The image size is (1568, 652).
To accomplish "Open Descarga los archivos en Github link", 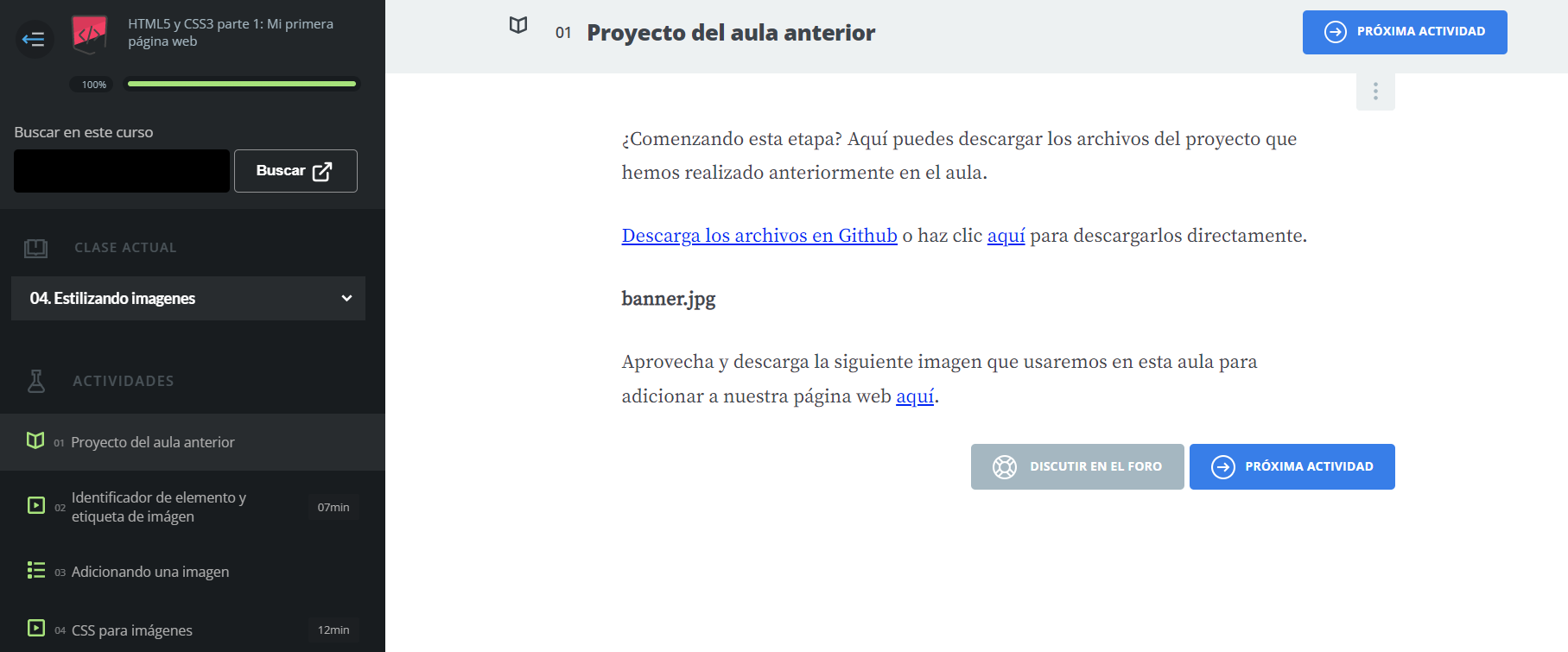I will pyautogui.click(x=759, y=235).
